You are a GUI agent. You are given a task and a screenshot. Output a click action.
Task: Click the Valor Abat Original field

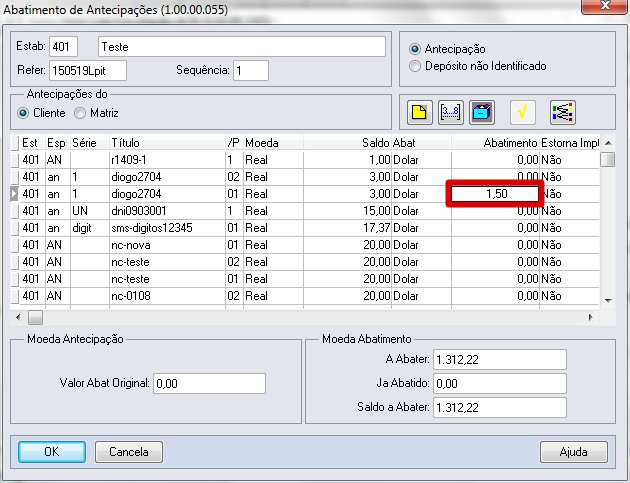pyautogui.click(x=209, y=383)
